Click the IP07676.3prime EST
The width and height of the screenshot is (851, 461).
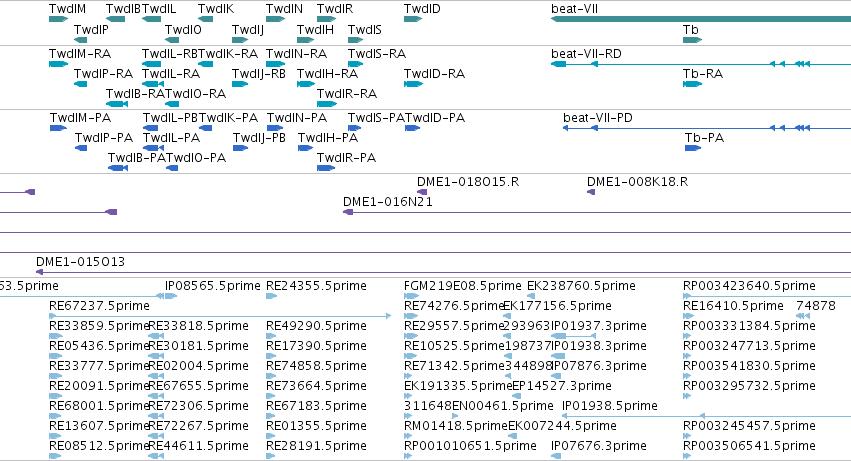[x=555, y=456]
